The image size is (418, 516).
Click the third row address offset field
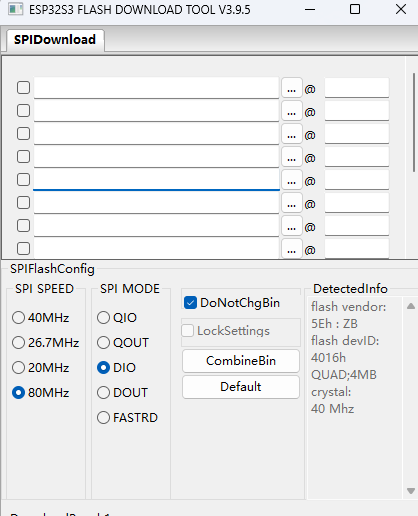357,134
